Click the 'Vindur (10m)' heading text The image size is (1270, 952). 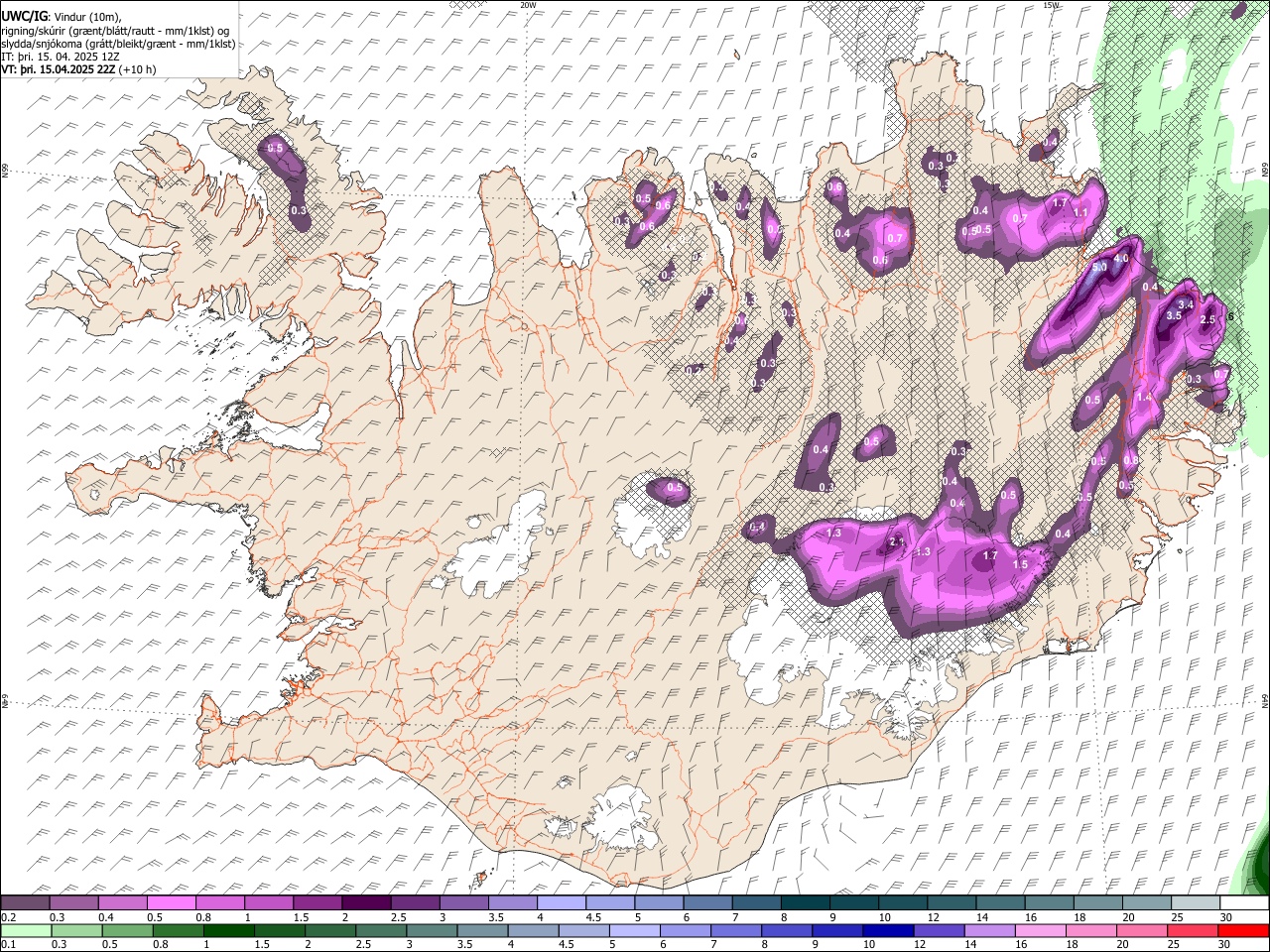87,16
